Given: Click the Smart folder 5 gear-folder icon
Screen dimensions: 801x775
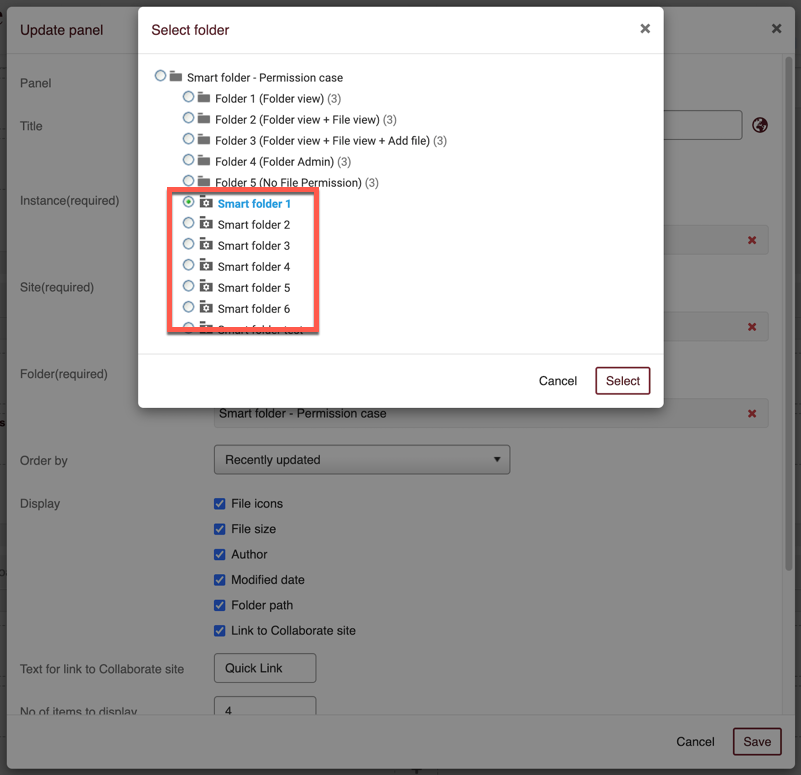Looking at the screenshot, I should [x=206, y=286].
